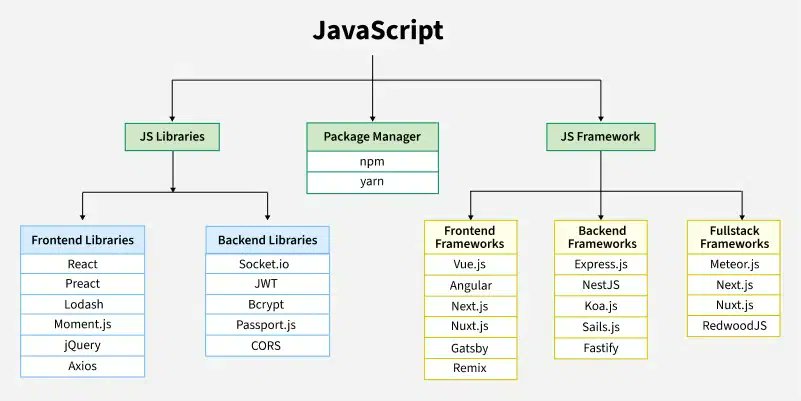The height and width of the screenshot is (401, 801).
Task: Select the Package Manager header box
Action: (x=372, y=137)
